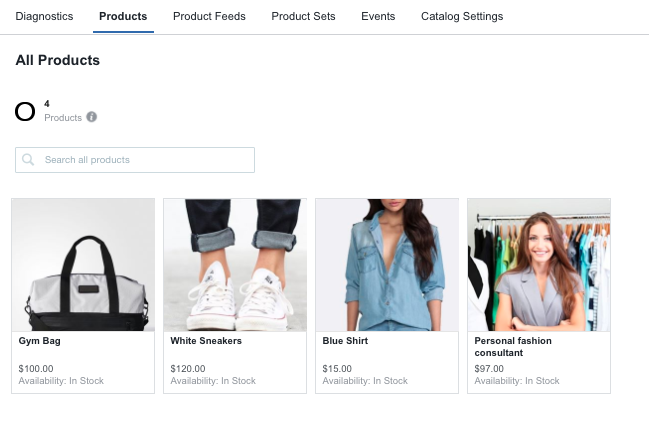
Task: Open the Events tab
Action: [378, 17]
